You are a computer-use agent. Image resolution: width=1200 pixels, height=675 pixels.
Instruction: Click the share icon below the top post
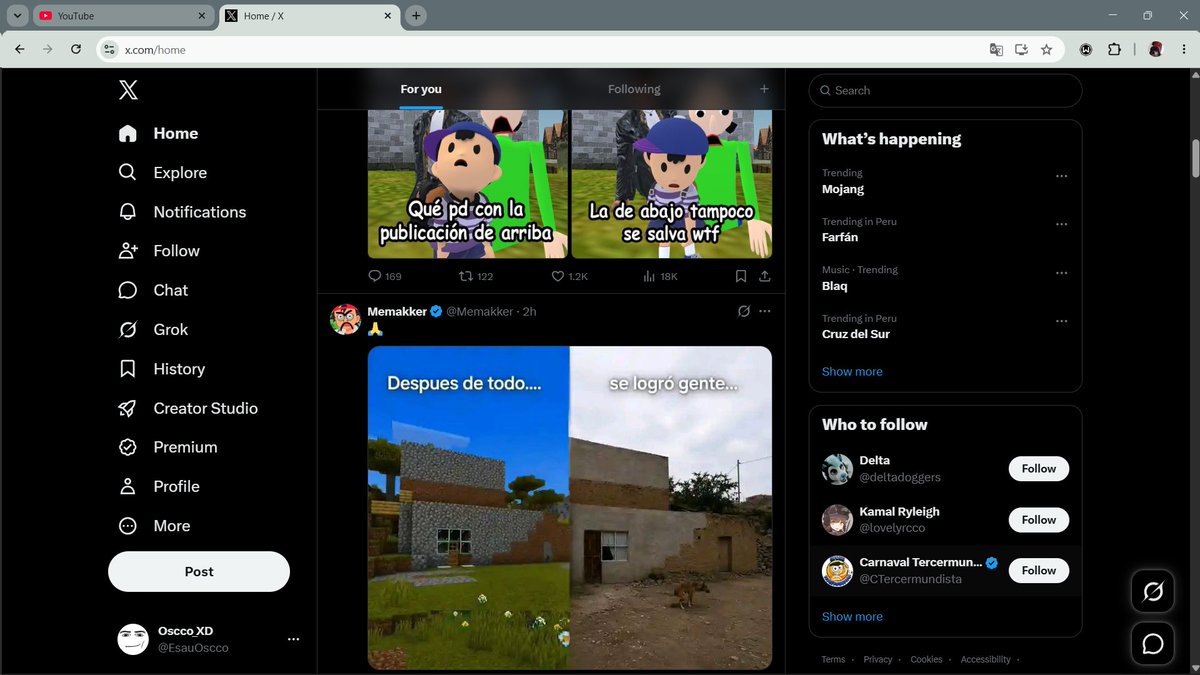tap(765, 276)
